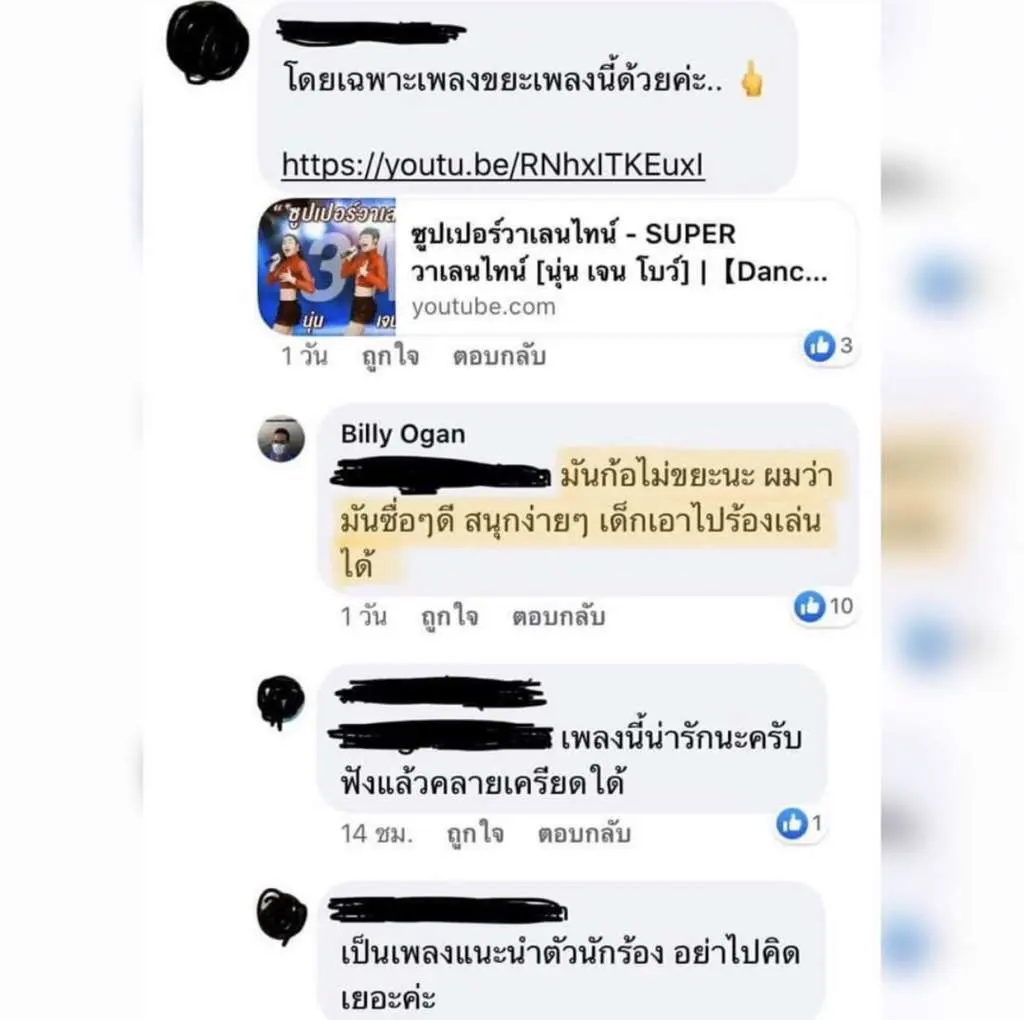The width and height of the screenshot is (1024, 1020).
Task: Click ตอบกลับ under the 14 ชม. comment
Action: (584, 834)
